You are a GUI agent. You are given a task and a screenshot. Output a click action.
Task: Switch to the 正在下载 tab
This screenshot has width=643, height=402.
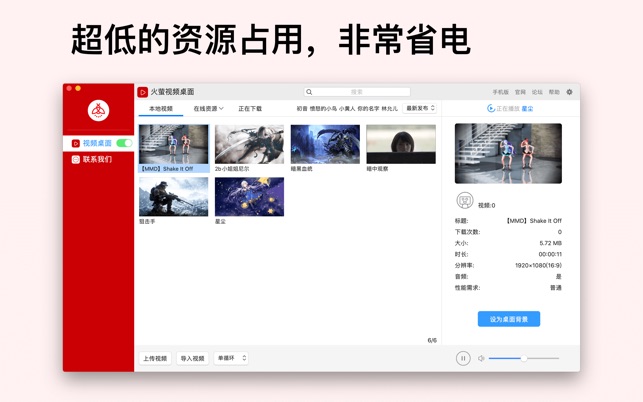click(x=250, y=108)
